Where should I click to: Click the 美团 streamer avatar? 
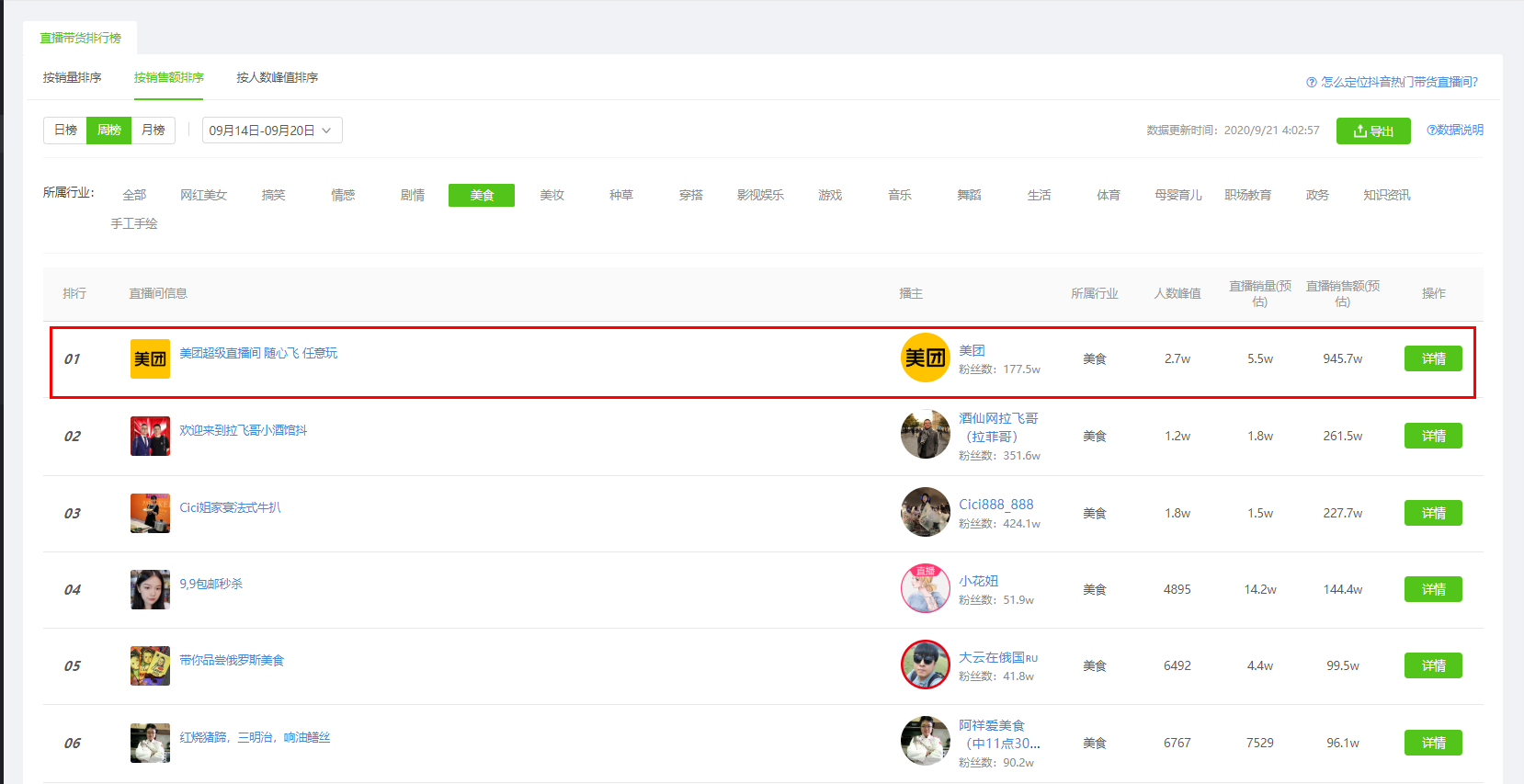pos(925,358)
